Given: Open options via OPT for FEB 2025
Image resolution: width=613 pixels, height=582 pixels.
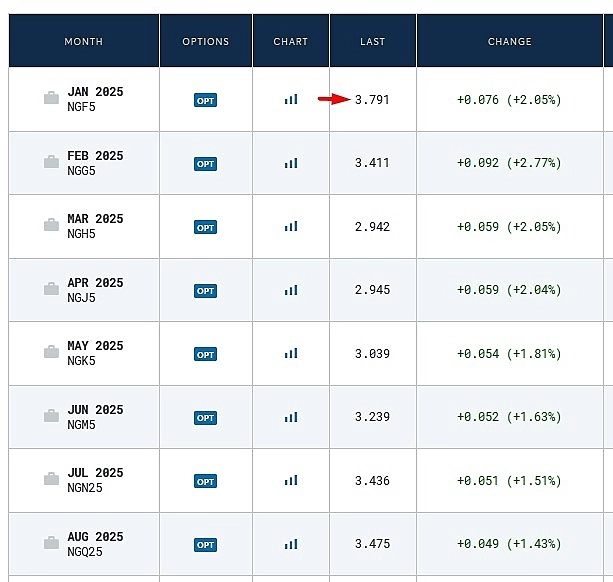Looking at the screenshot, I should [x=205, y=164].
